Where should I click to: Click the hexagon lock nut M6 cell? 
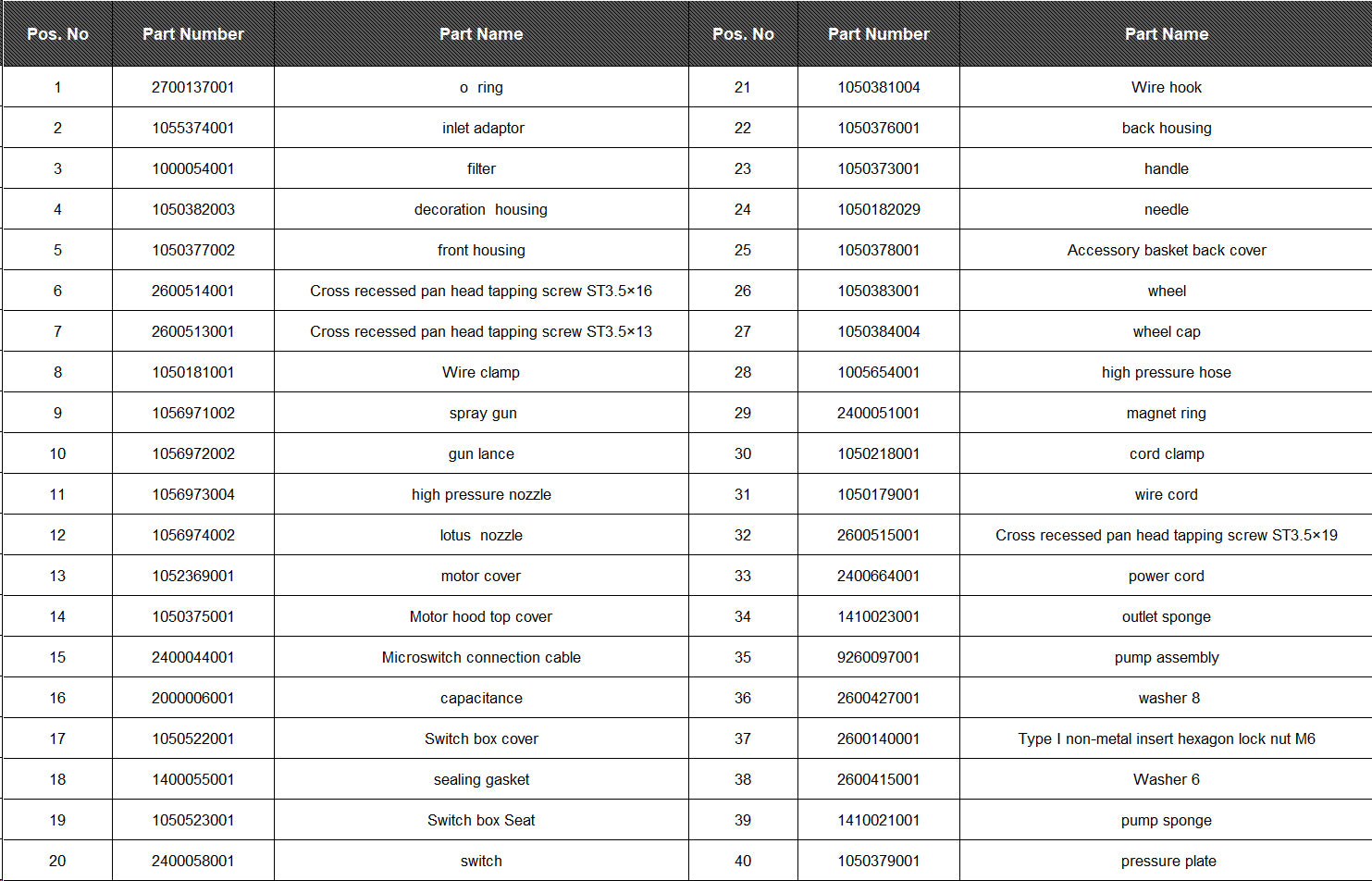(x=1166, y=738)
